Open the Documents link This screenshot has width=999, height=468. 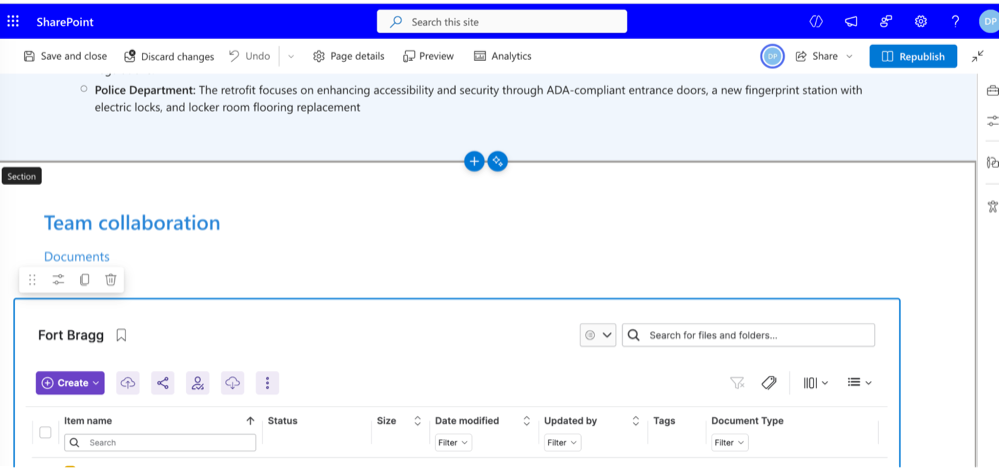[76, 257]
